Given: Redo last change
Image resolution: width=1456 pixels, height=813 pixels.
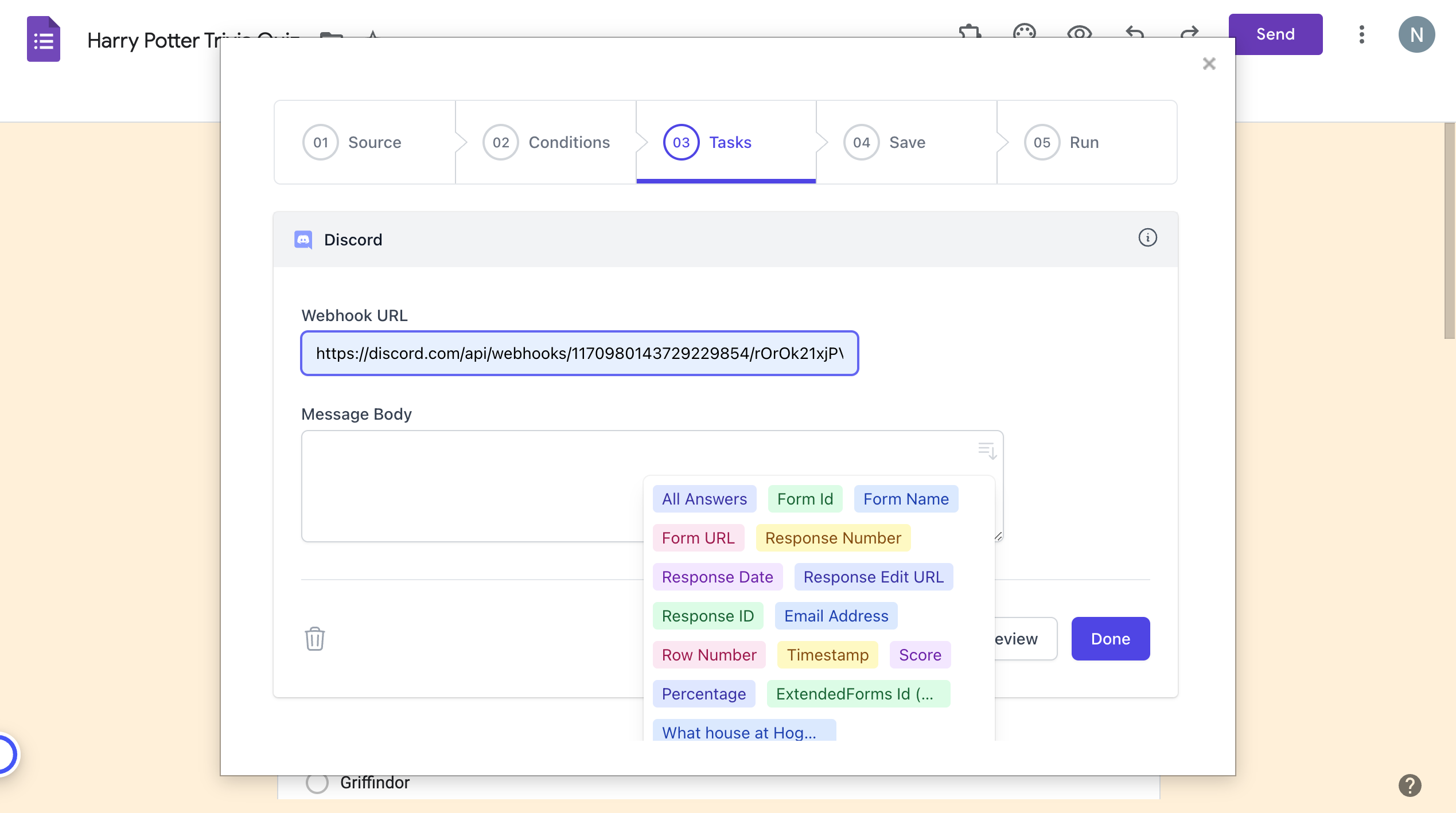Looking at the screenshot, I should click(x=1189, y=32).
